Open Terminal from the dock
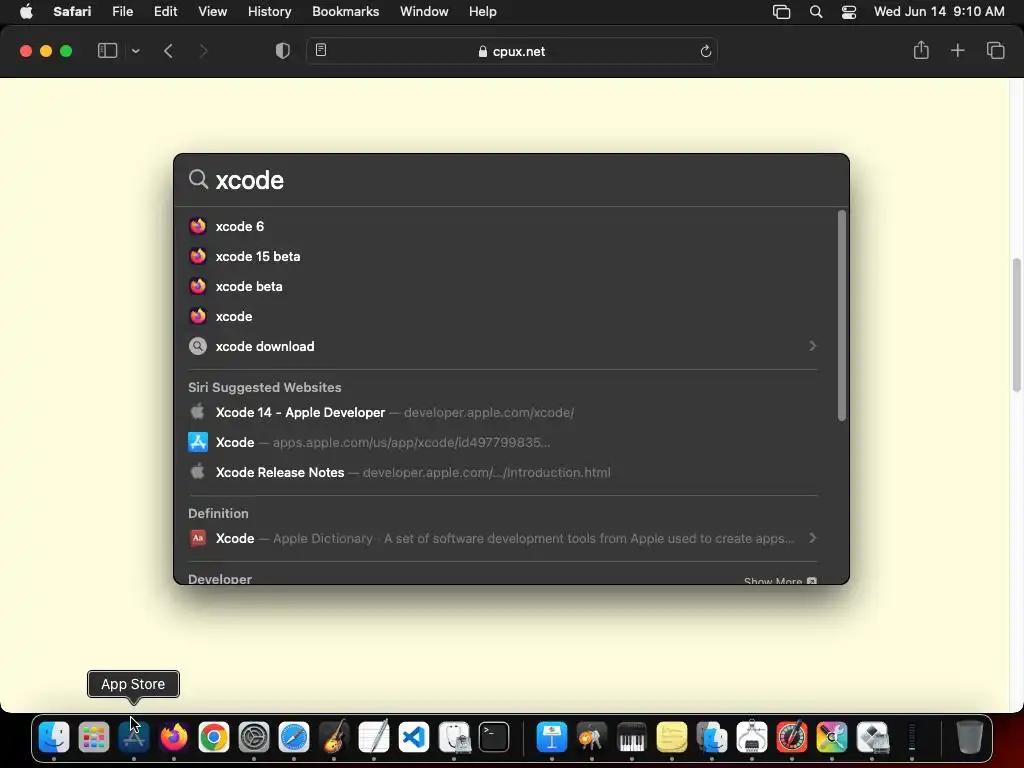The image size is (1024, 768). point(494,737)
